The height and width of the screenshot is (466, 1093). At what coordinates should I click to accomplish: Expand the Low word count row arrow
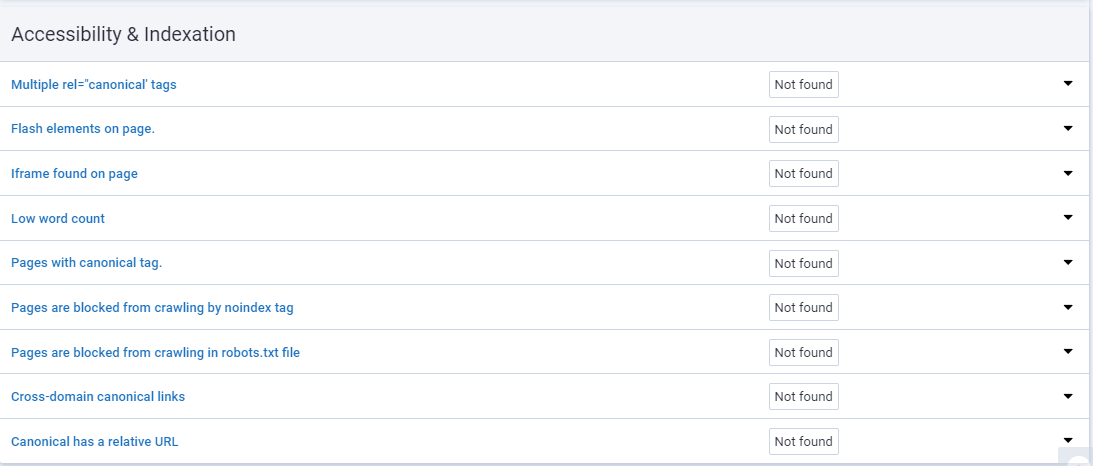(1067, 217)
